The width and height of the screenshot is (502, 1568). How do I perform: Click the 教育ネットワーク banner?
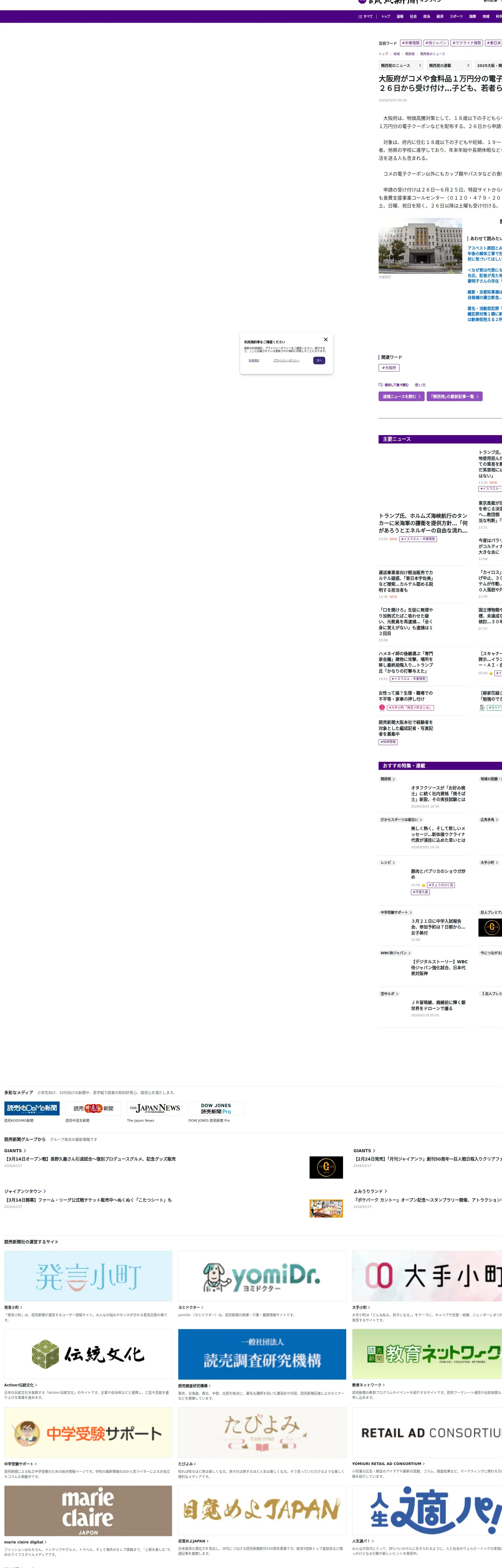tap(427, 1354)
